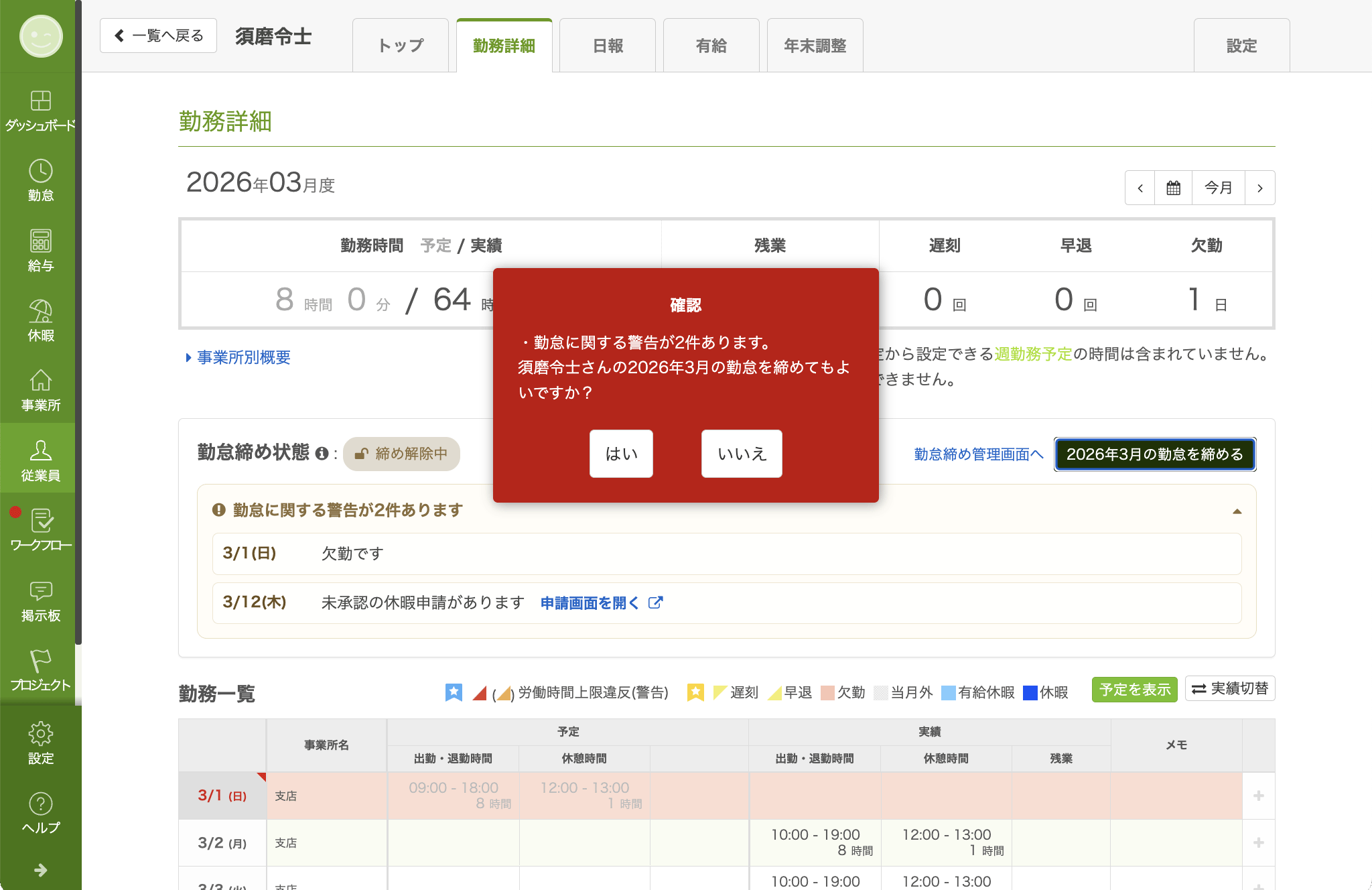The height and width of the screenshot is (890, 1372).
Task: Toggle the 予定を表示 button
Action: tap(1134, 690)
